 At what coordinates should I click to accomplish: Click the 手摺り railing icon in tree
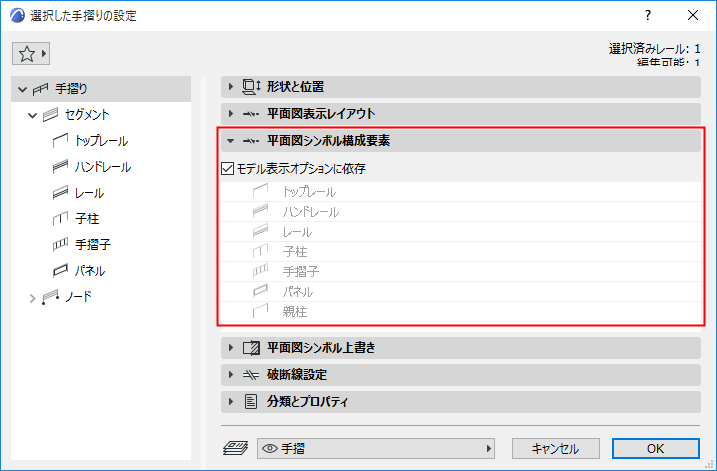click(40, 89)
